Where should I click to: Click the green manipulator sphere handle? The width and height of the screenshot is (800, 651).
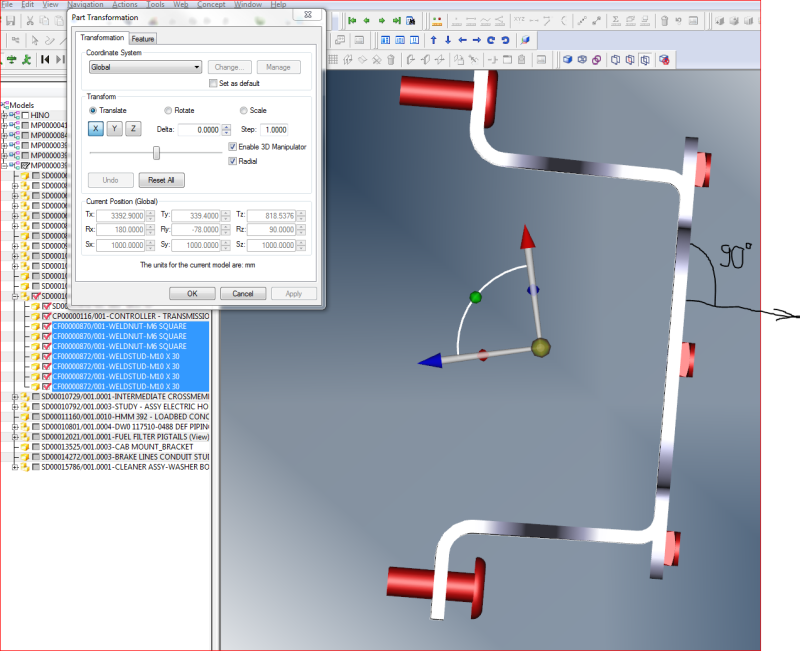476,297
